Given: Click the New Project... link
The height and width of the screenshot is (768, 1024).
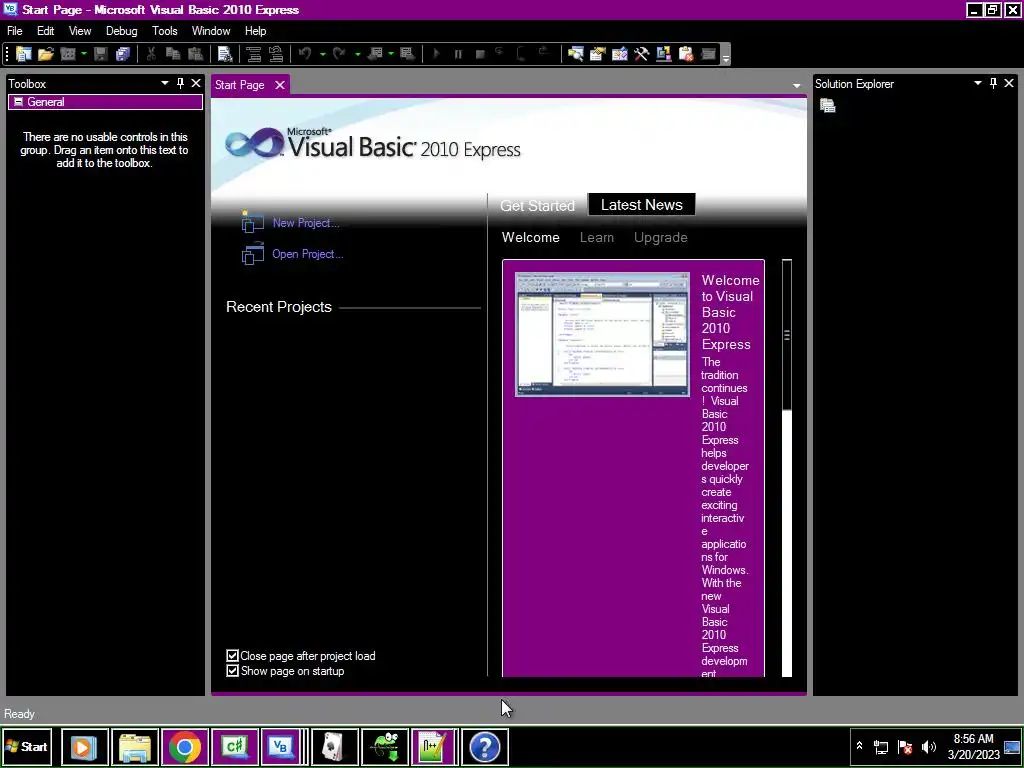Looking at the screenshot, I should click(306, 223).
